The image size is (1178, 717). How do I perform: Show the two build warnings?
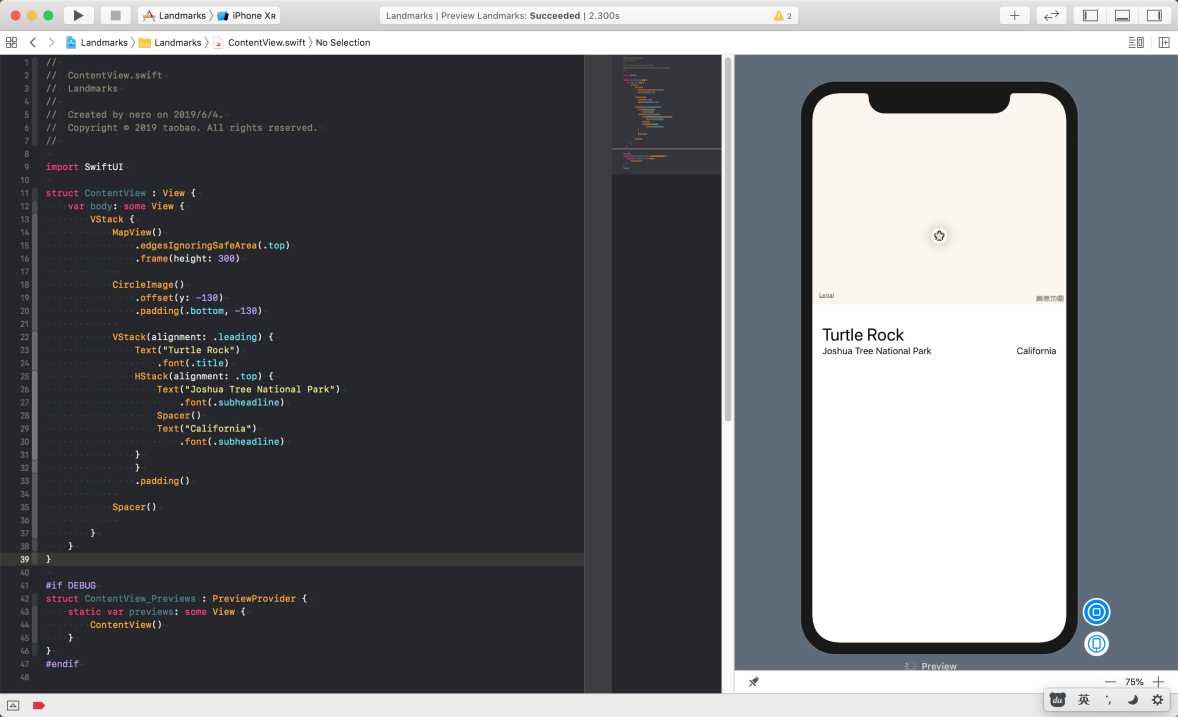coord(783,16)
